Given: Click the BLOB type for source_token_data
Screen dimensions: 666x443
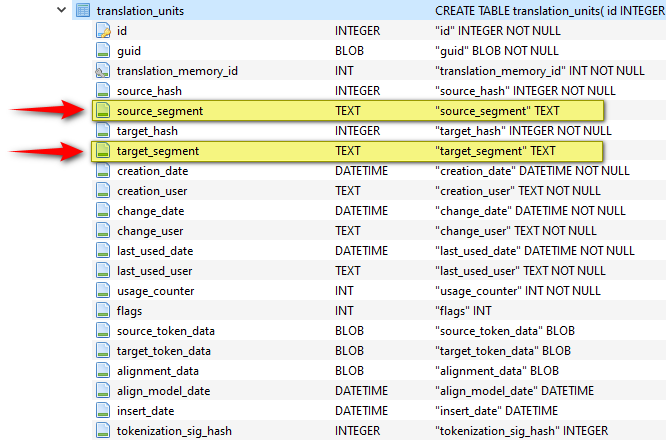Looking at the screenshot, I should [350, 331].
